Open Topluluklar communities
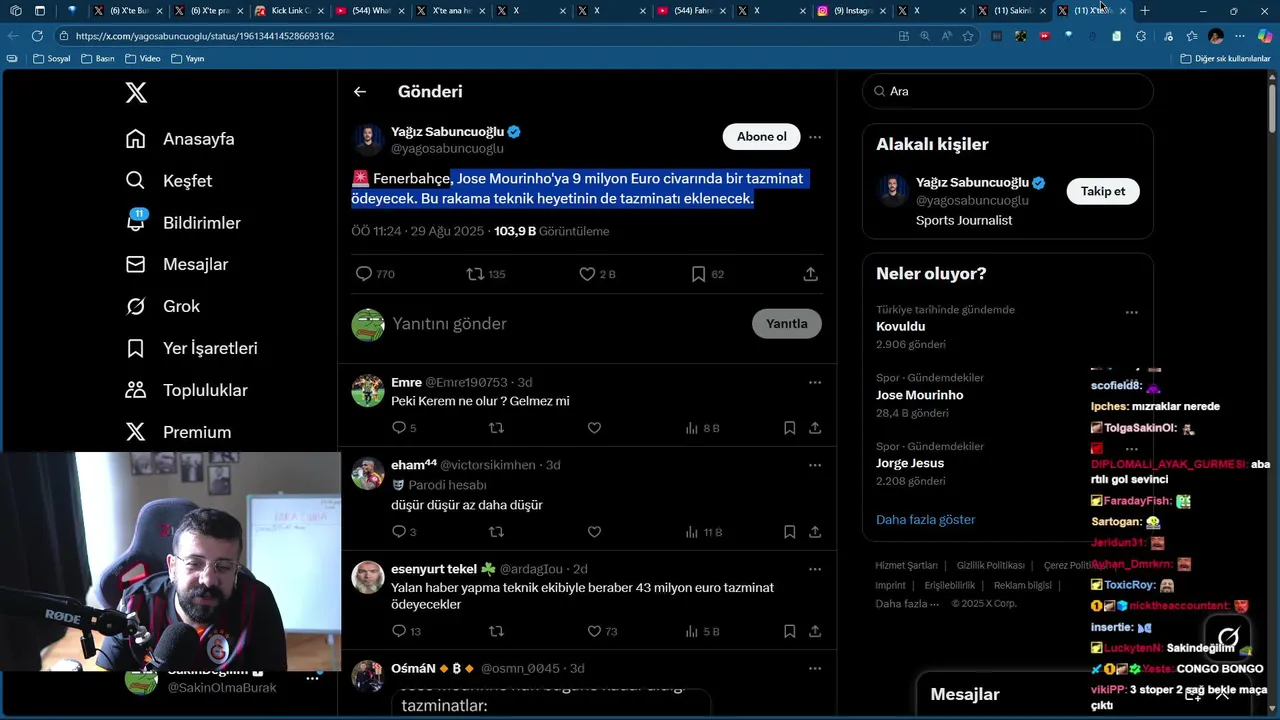 187,391
